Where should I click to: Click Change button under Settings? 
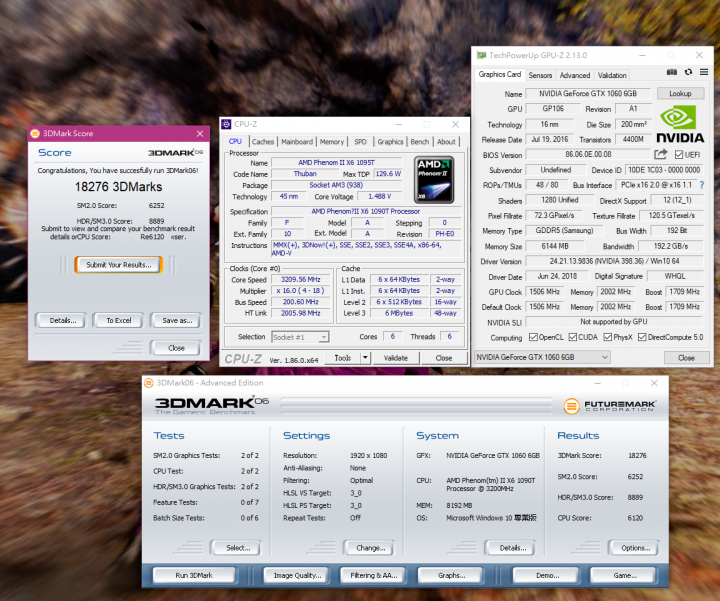pyautogui.click(x=371, y=548)
